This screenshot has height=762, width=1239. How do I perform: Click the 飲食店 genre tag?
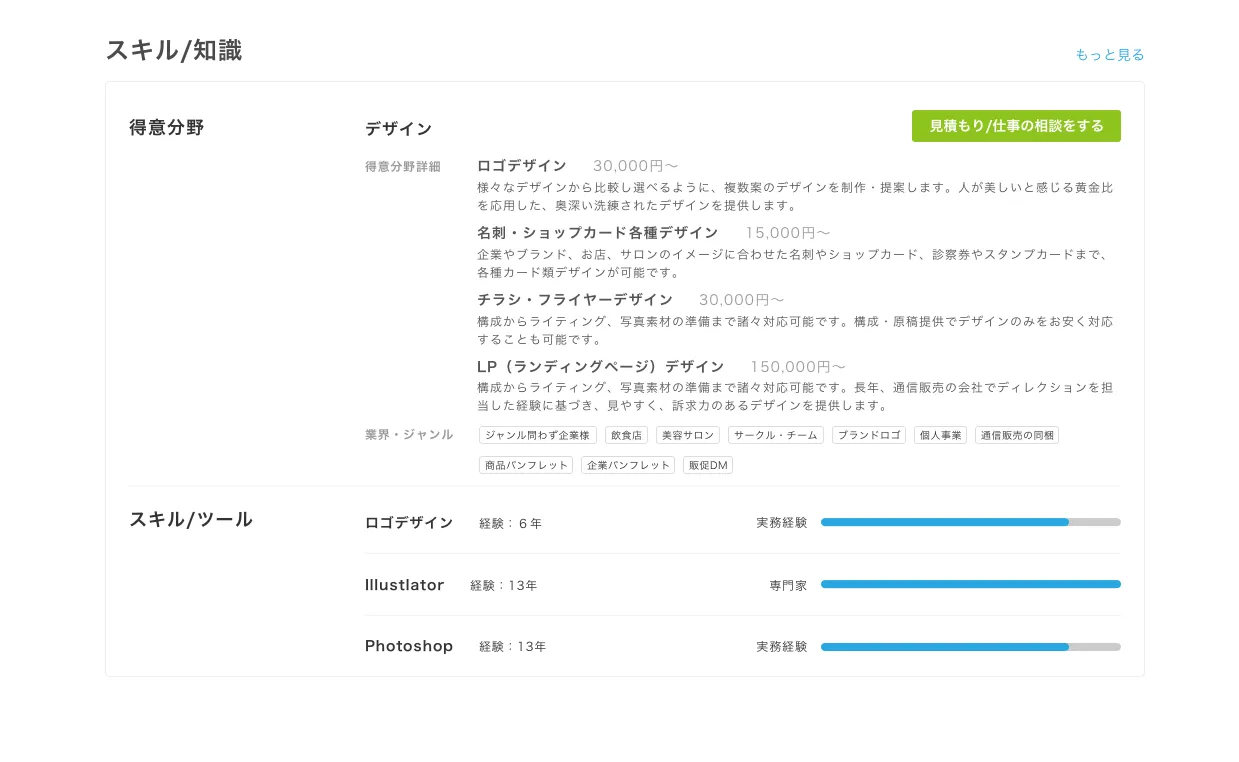[x=626, y=435]
